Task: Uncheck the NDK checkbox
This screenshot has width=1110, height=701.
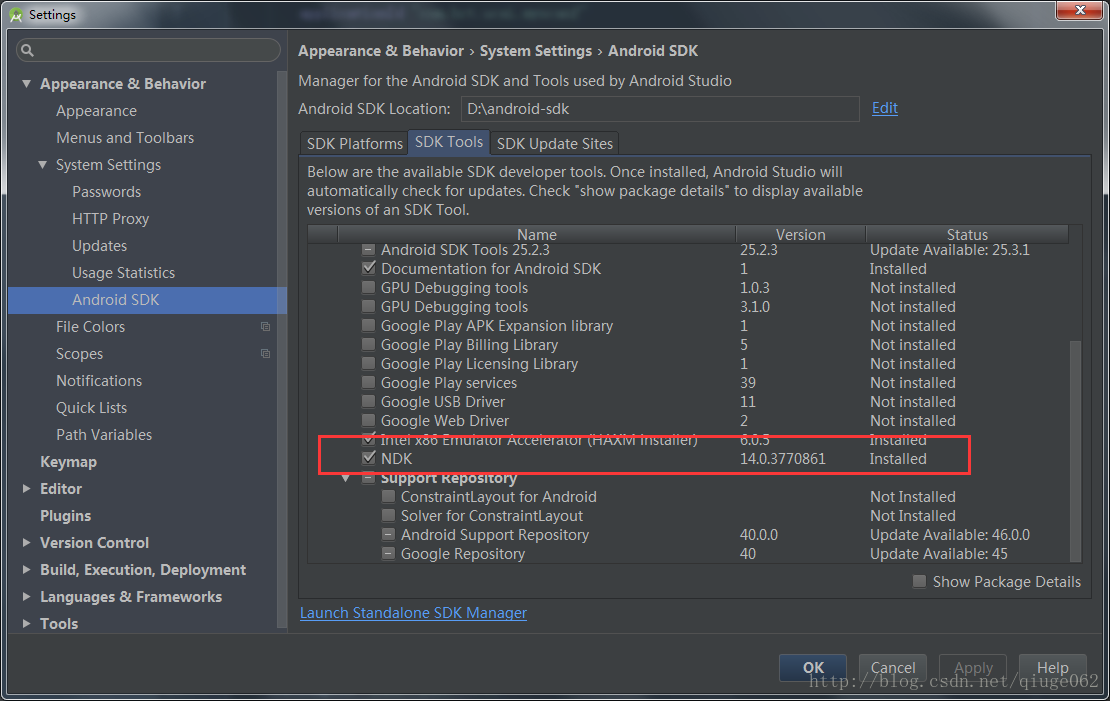Action: coord(369,458)
